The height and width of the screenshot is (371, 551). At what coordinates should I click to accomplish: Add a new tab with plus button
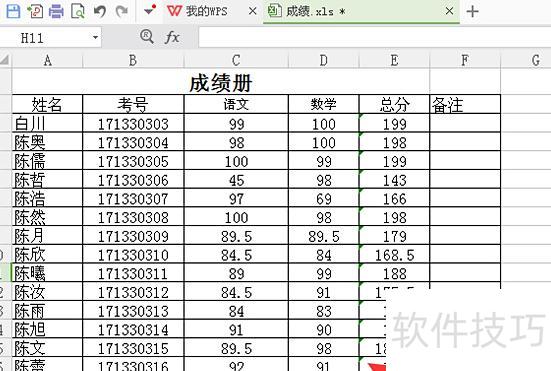[473, 12]
